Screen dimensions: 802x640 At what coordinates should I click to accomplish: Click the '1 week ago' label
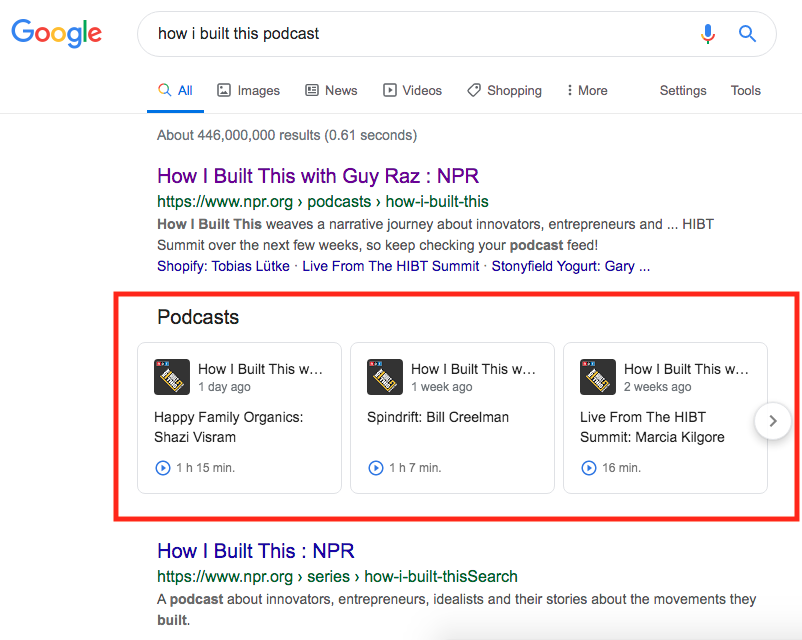click(441, 387)
